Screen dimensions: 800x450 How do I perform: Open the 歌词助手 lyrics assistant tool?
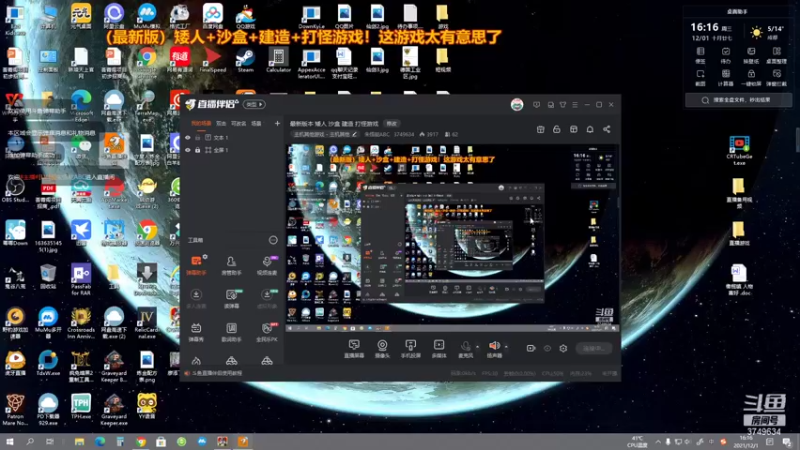231,332
